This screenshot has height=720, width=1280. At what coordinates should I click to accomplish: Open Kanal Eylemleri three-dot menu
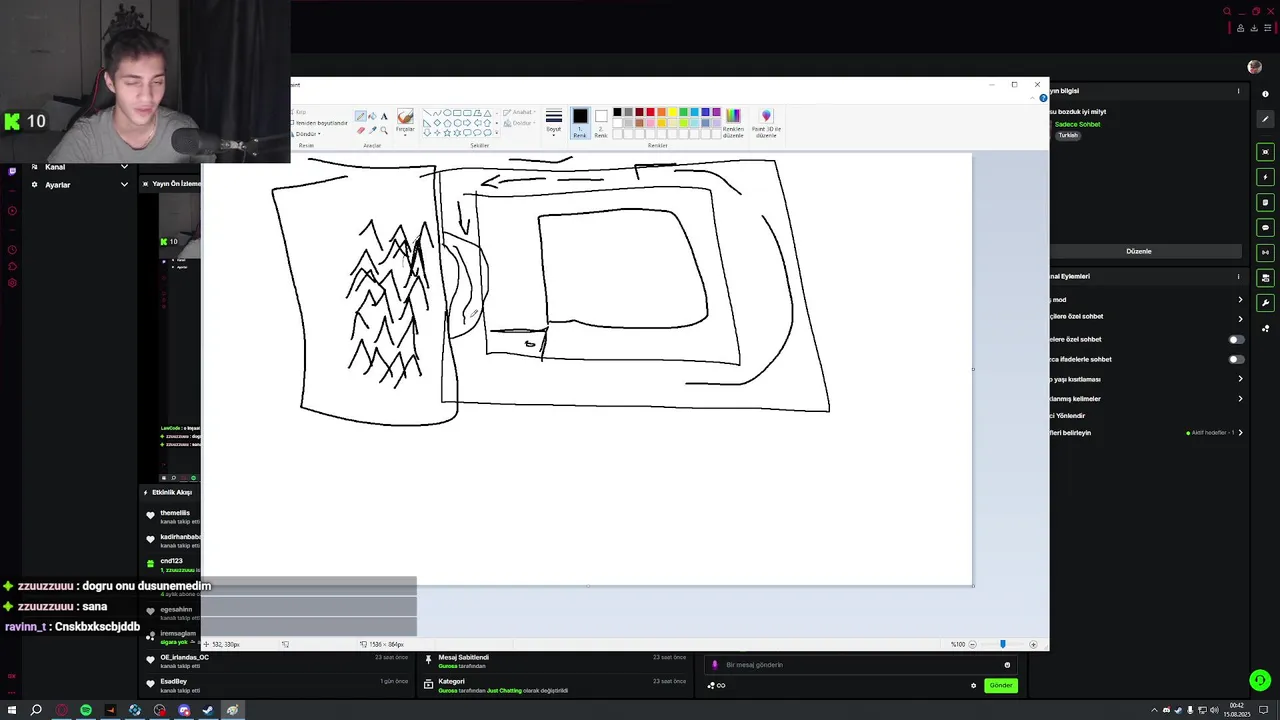[1238, 277]
